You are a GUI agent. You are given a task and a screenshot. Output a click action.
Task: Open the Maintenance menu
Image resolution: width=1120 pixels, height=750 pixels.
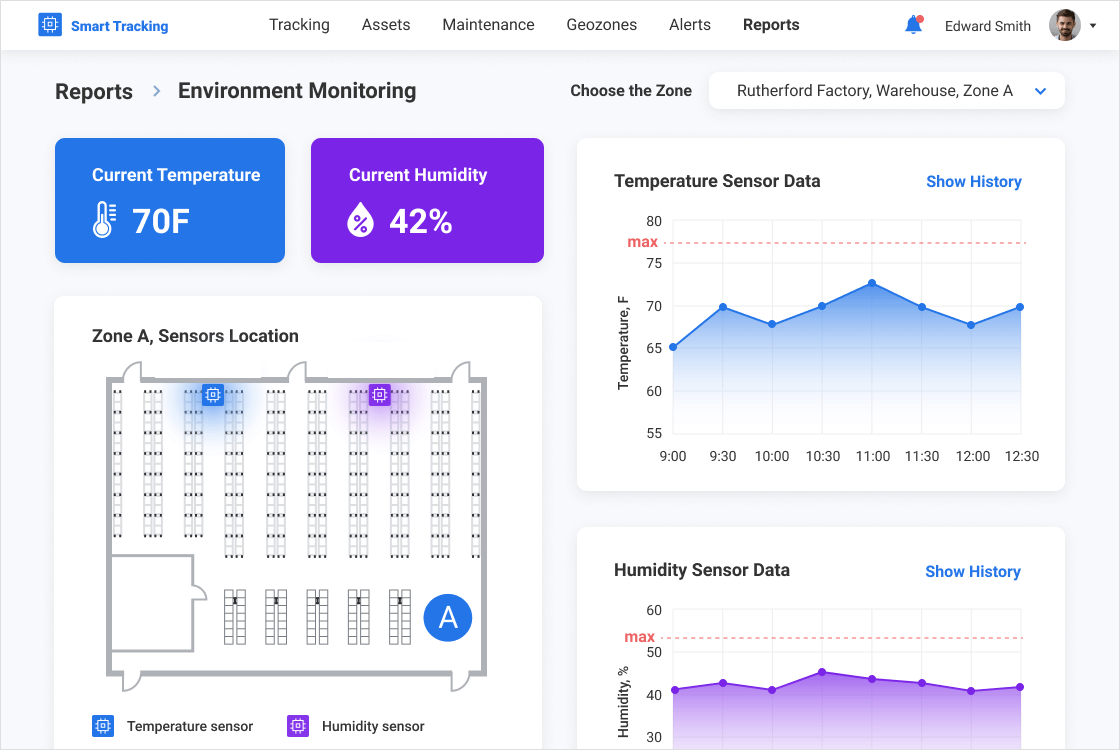488,25
